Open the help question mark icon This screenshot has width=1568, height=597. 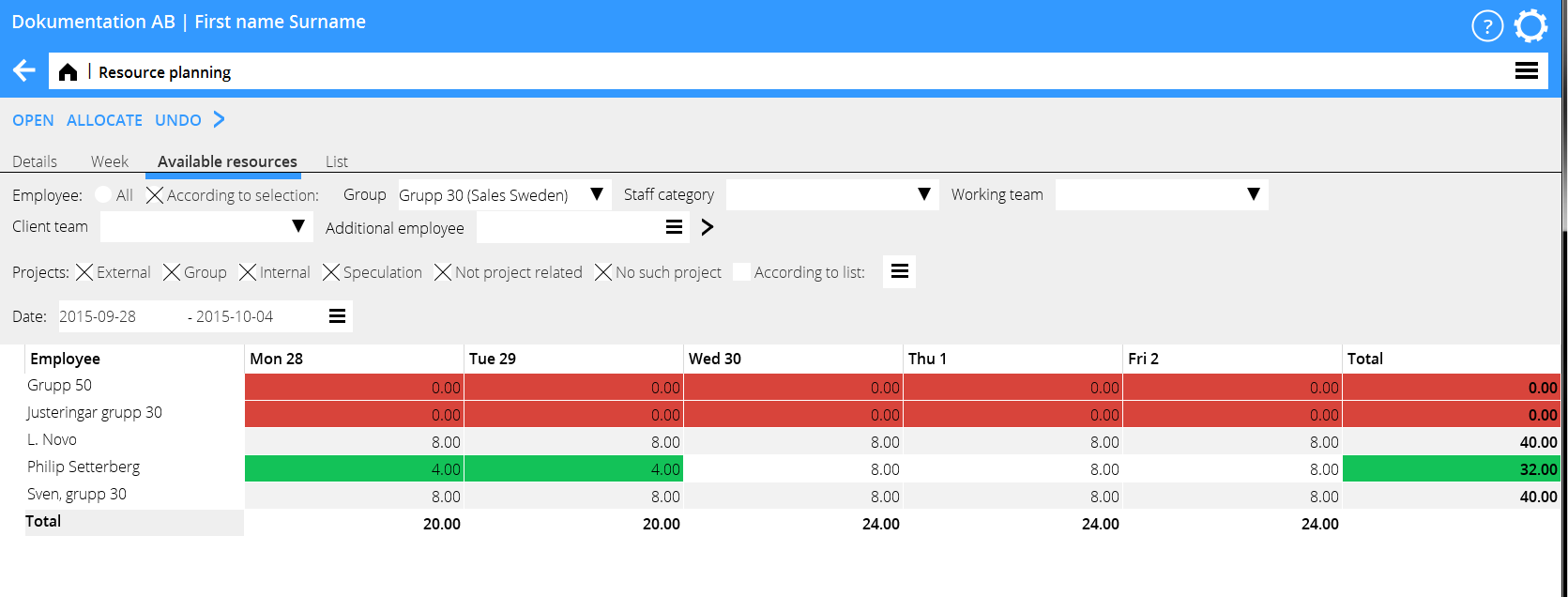pyautogui.click(x=1486, y=26)
